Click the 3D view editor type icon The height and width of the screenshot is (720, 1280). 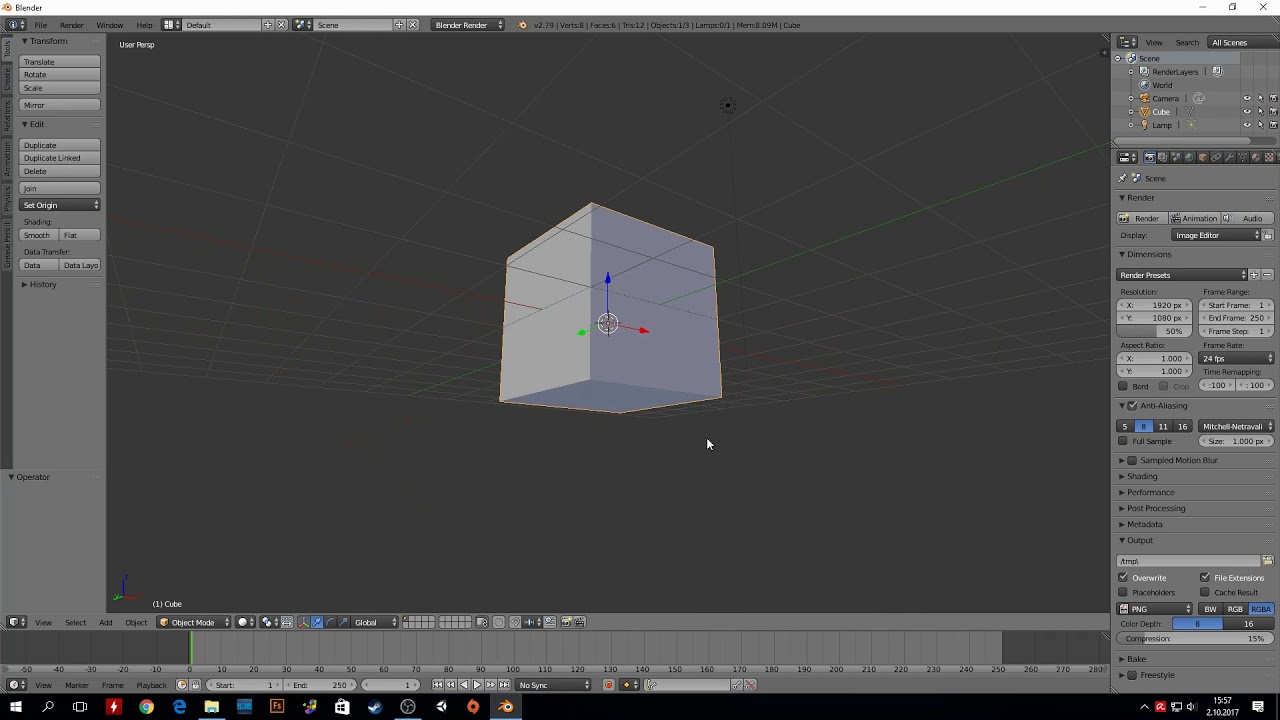pos(15,622)
